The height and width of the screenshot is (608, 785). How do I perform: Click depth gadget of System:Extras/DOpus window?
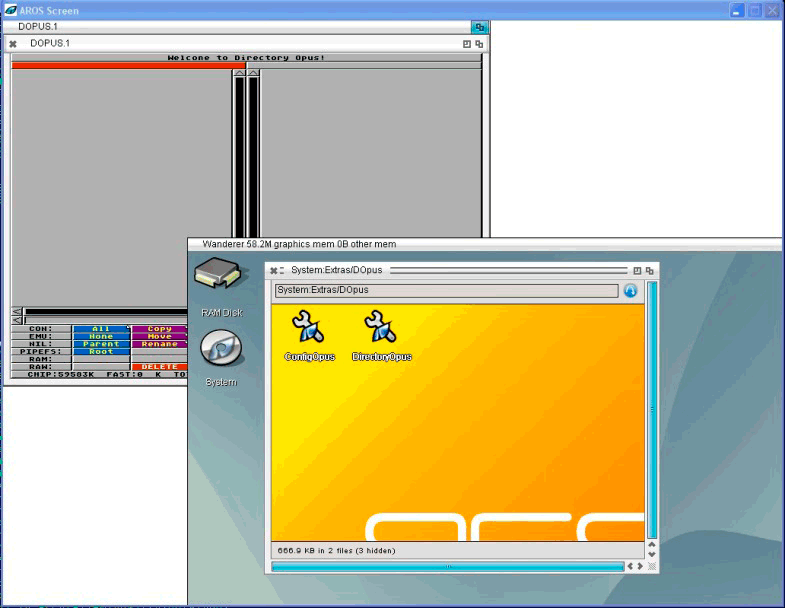(x=649, y=270)
